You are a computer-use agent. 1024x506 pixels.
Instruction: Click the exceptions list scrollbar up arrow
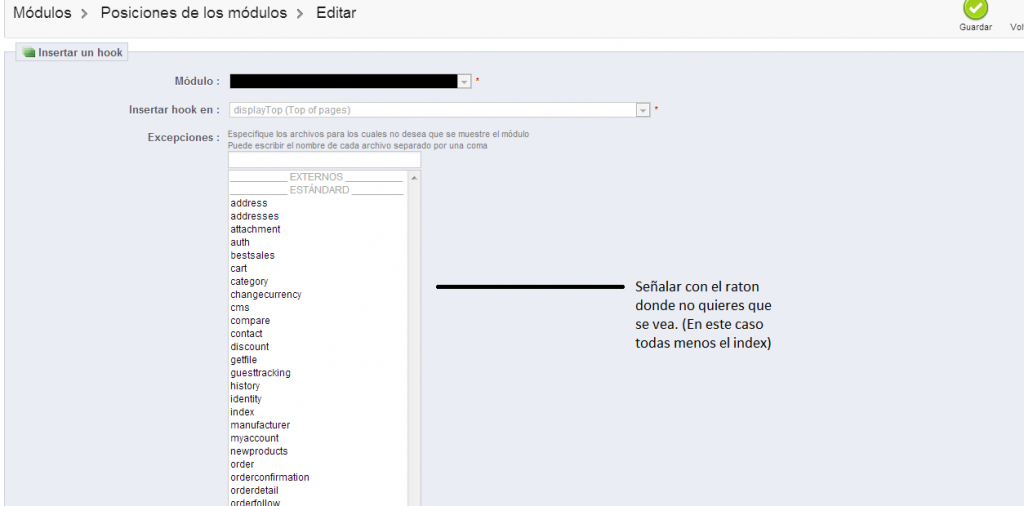click(414, 177)
